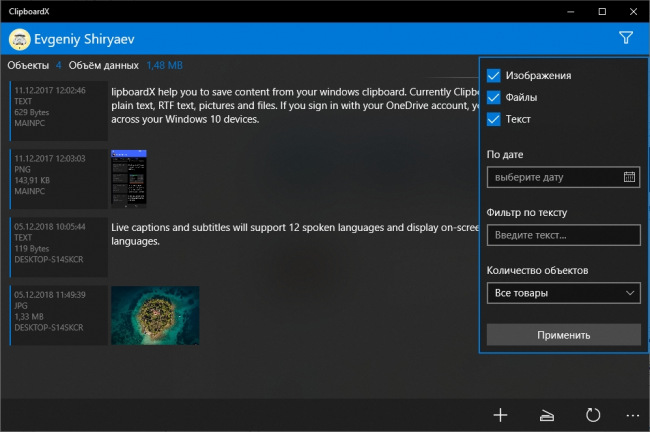Click the 1,48 MB data volume value
This screenshot has width=650, height=432.
coord(165,66)
